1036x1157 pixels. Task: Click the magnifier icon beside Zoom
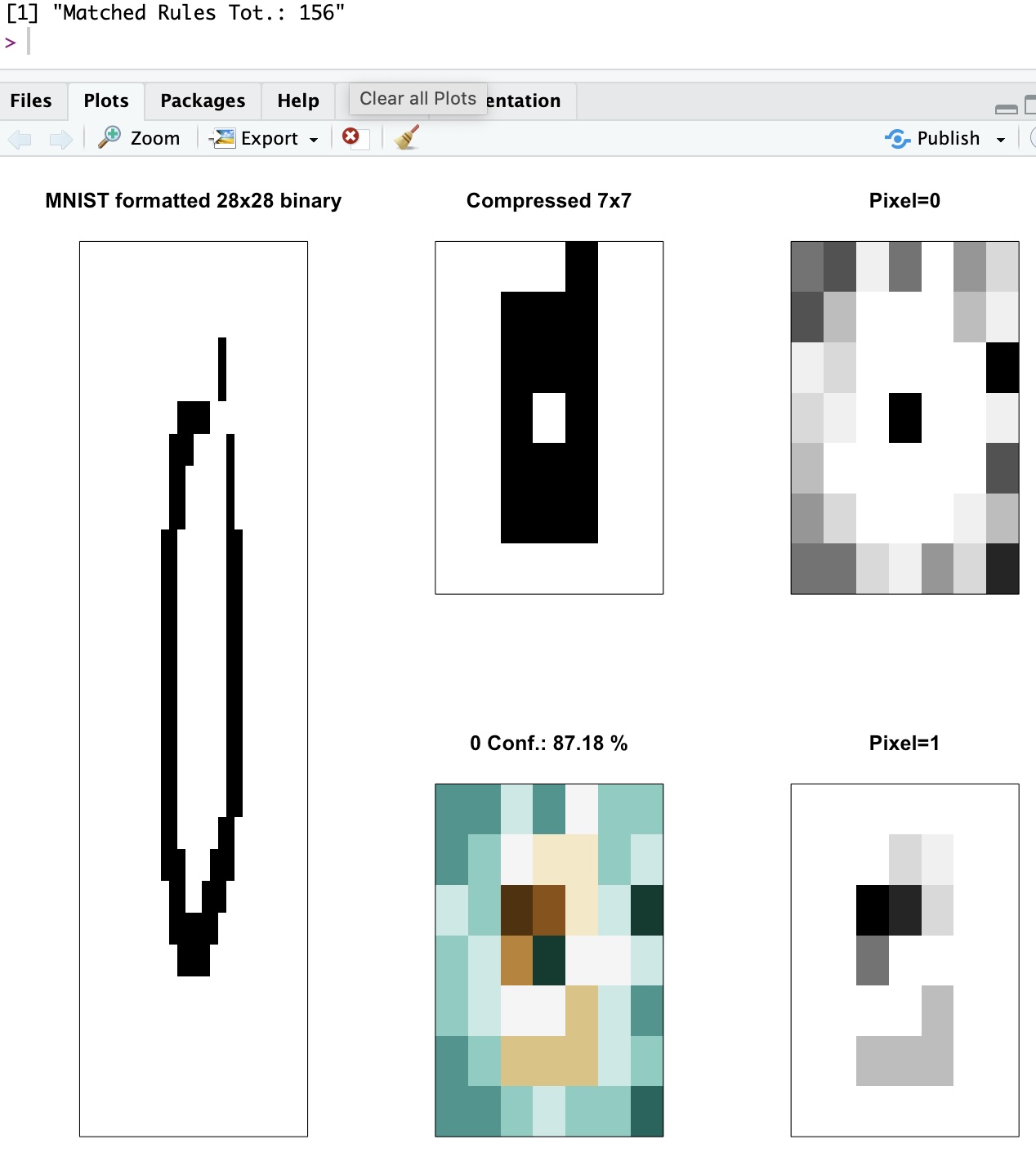pos(109,137)
